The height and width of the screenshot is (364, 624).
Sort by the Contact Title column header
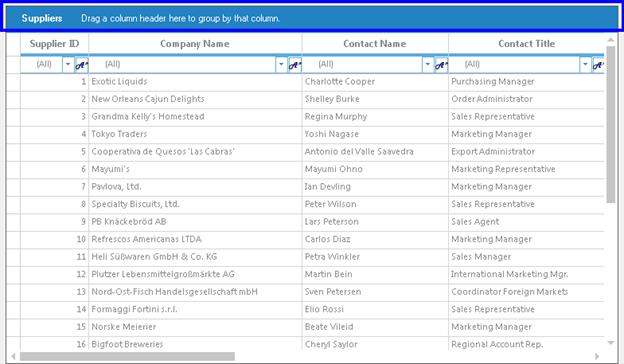tap(526, 44)
